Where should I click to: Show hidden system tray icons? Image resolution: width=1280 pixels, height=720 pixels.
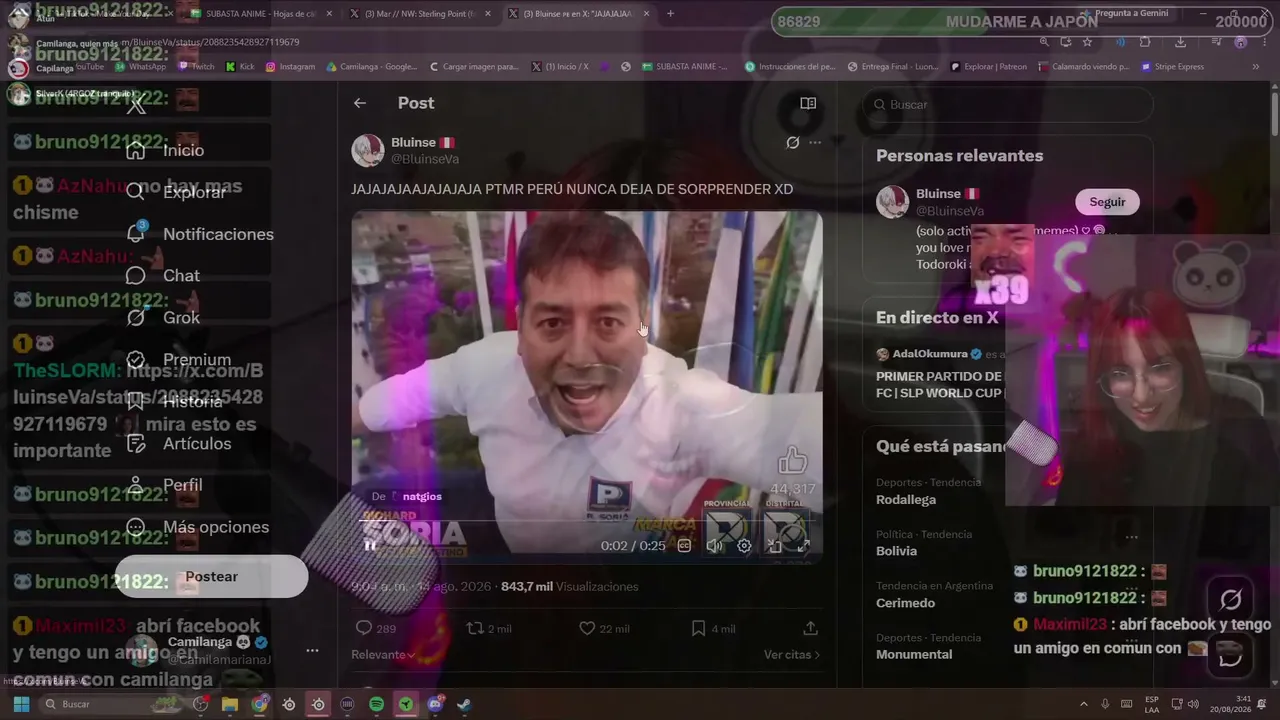pos(1083,704)
